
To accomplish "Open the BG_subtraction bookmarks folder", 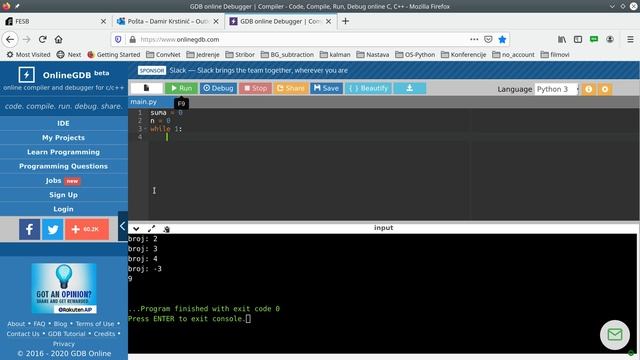I will [x=287, y=55].
